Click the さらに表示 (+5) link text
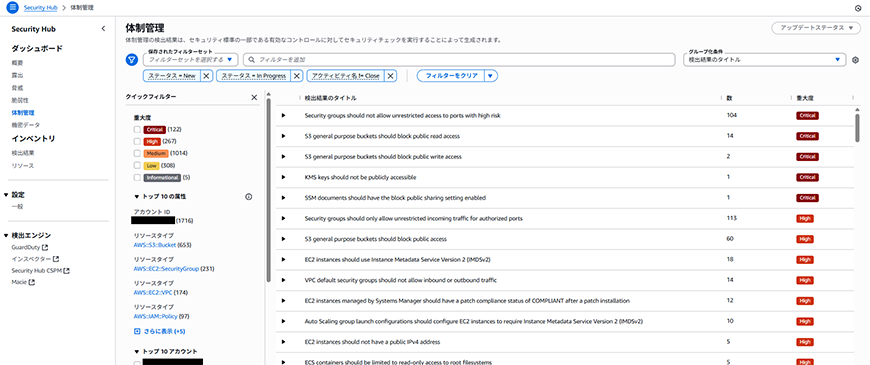Viewport: 870px width, 365px height. coord(164,331)
